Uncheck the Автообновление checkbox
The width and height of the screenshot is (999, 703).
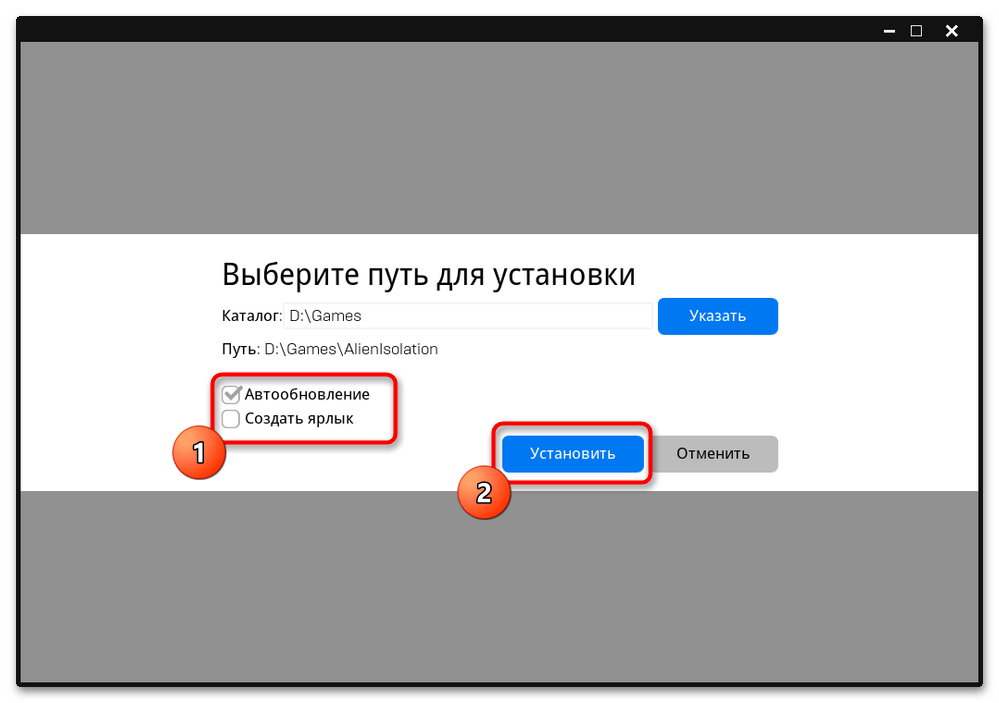[x=231, y=394]
